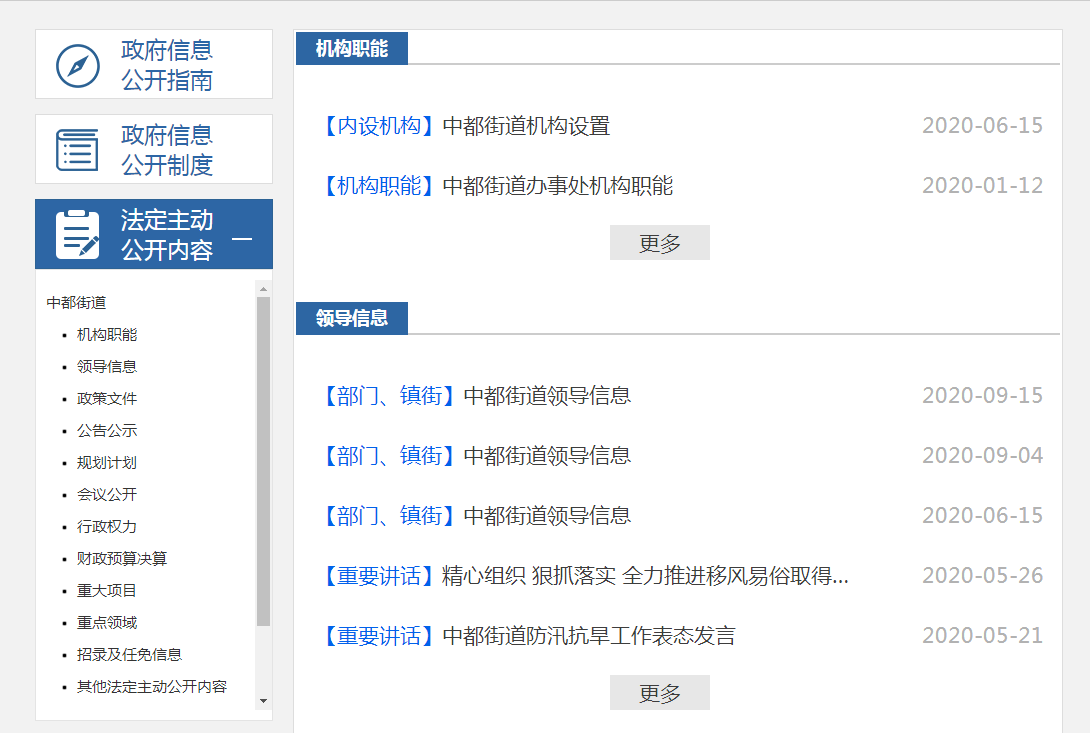Open 财政预算决算 in the sidebar list
1090x733 pixels.
point(122,558)
